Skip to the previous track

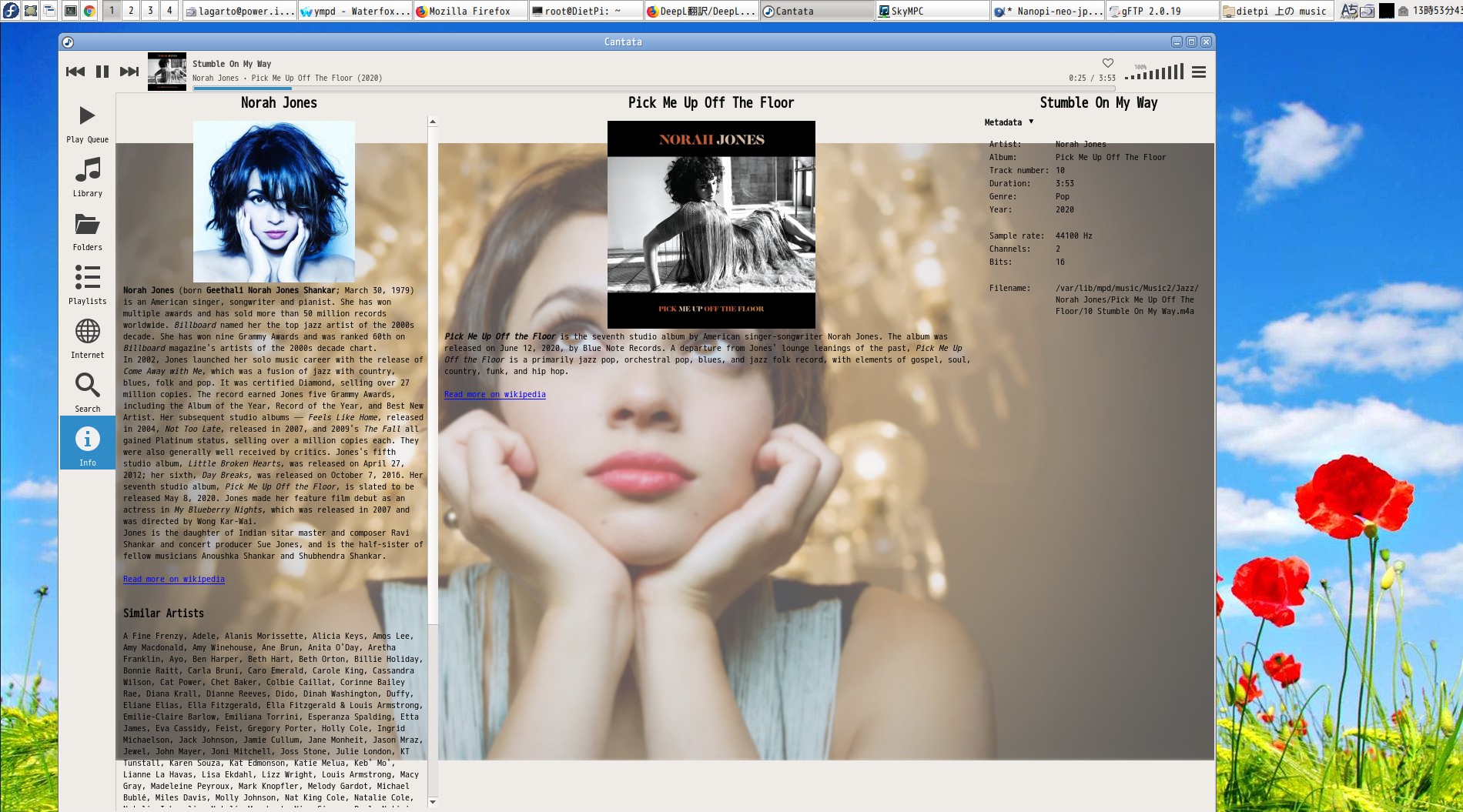pos(75,72)
